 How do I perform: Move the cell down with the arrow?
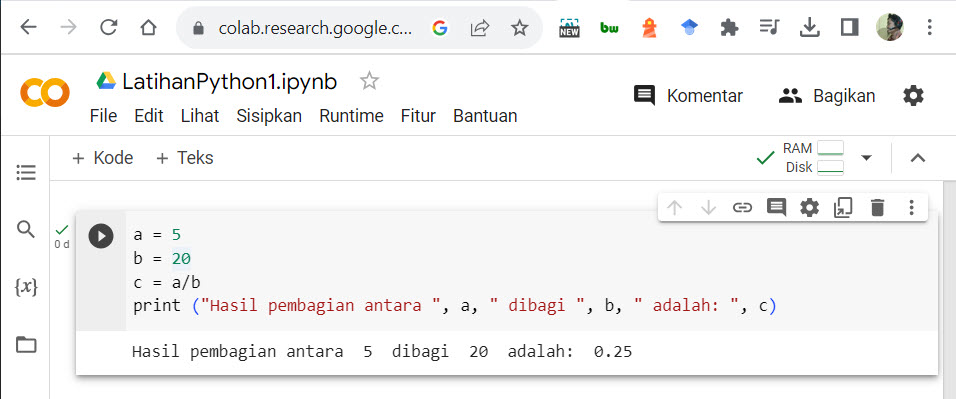point(708,208)
